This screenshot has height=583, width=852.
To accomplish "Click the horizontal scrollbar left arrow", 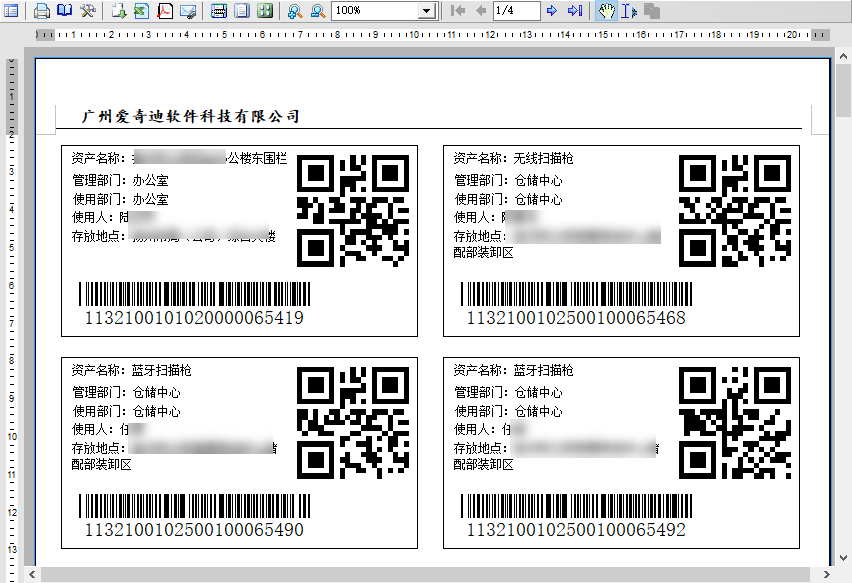I will point(32,574).
